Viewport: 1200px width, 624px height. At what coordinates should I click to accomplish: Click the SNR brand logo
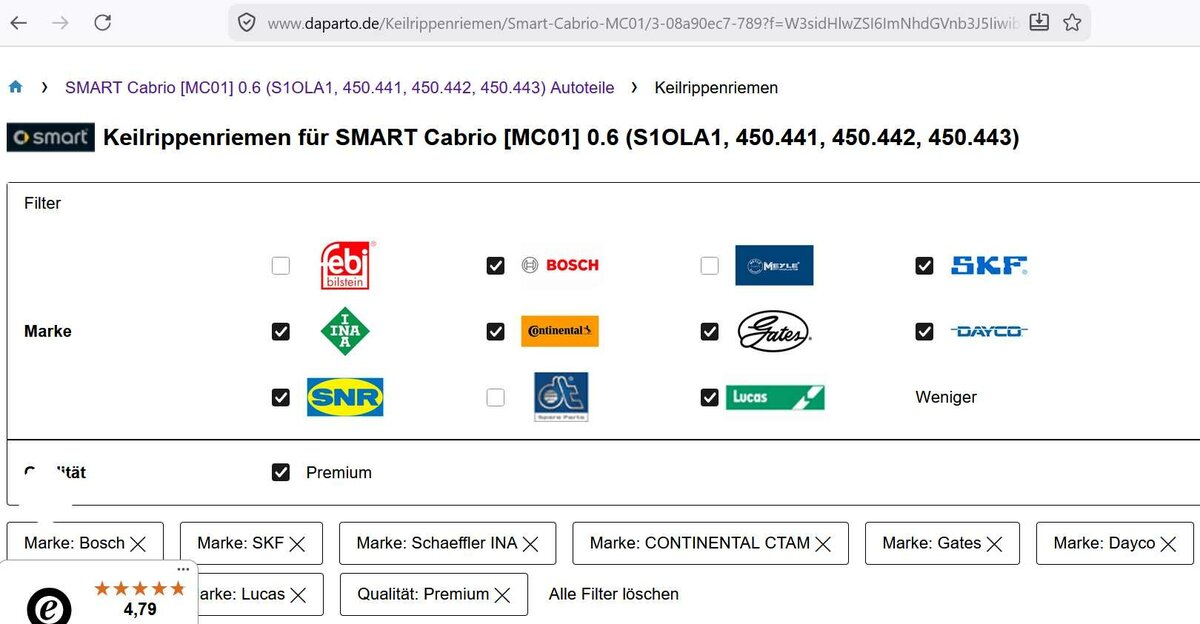[345, 397]
